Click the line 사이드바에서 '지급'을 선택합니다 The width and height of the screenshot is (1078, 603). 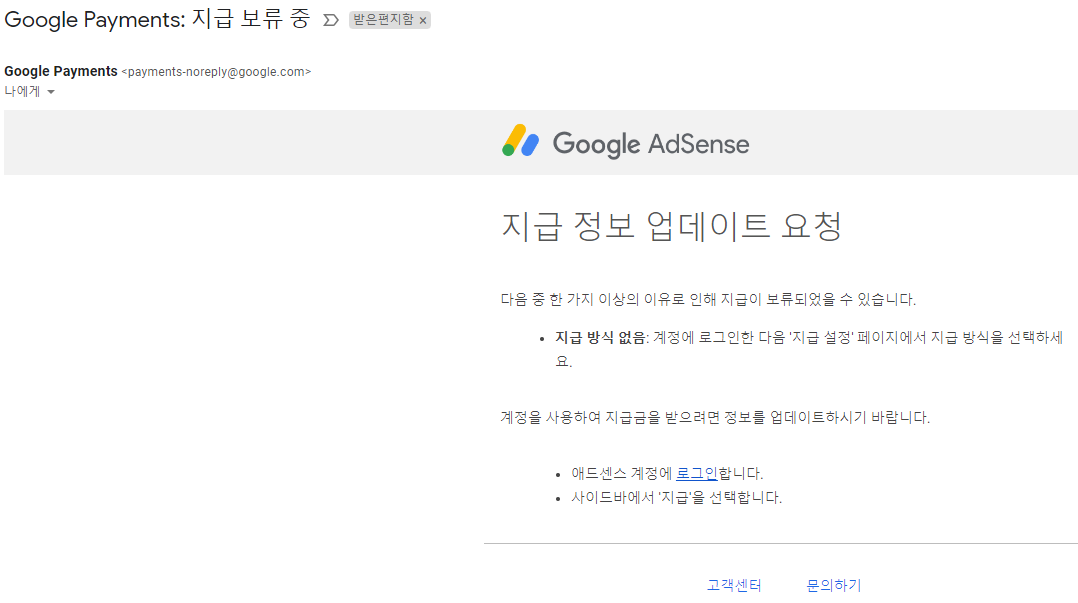pos(676,497)
